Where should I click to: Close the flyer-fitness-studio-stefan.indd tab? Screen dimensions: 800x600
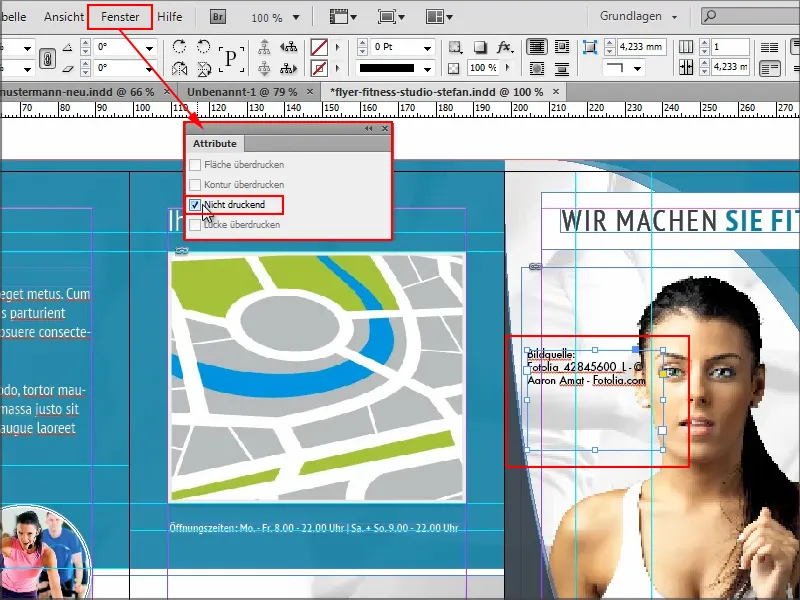[556, 92]
